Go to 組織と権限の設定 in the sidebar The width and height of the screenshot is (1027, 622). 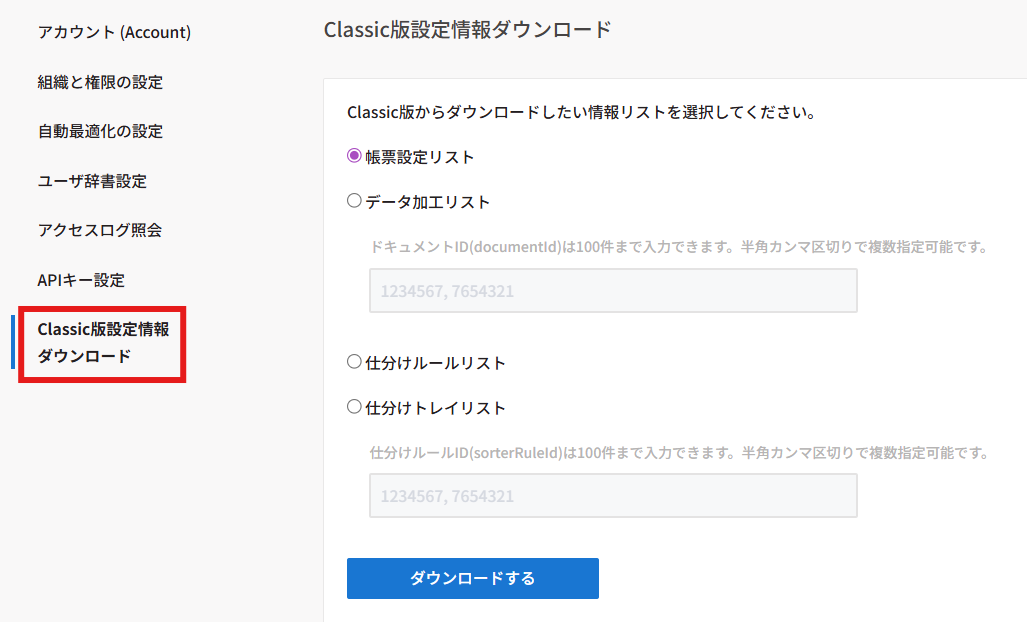click(x=100, y=82)
